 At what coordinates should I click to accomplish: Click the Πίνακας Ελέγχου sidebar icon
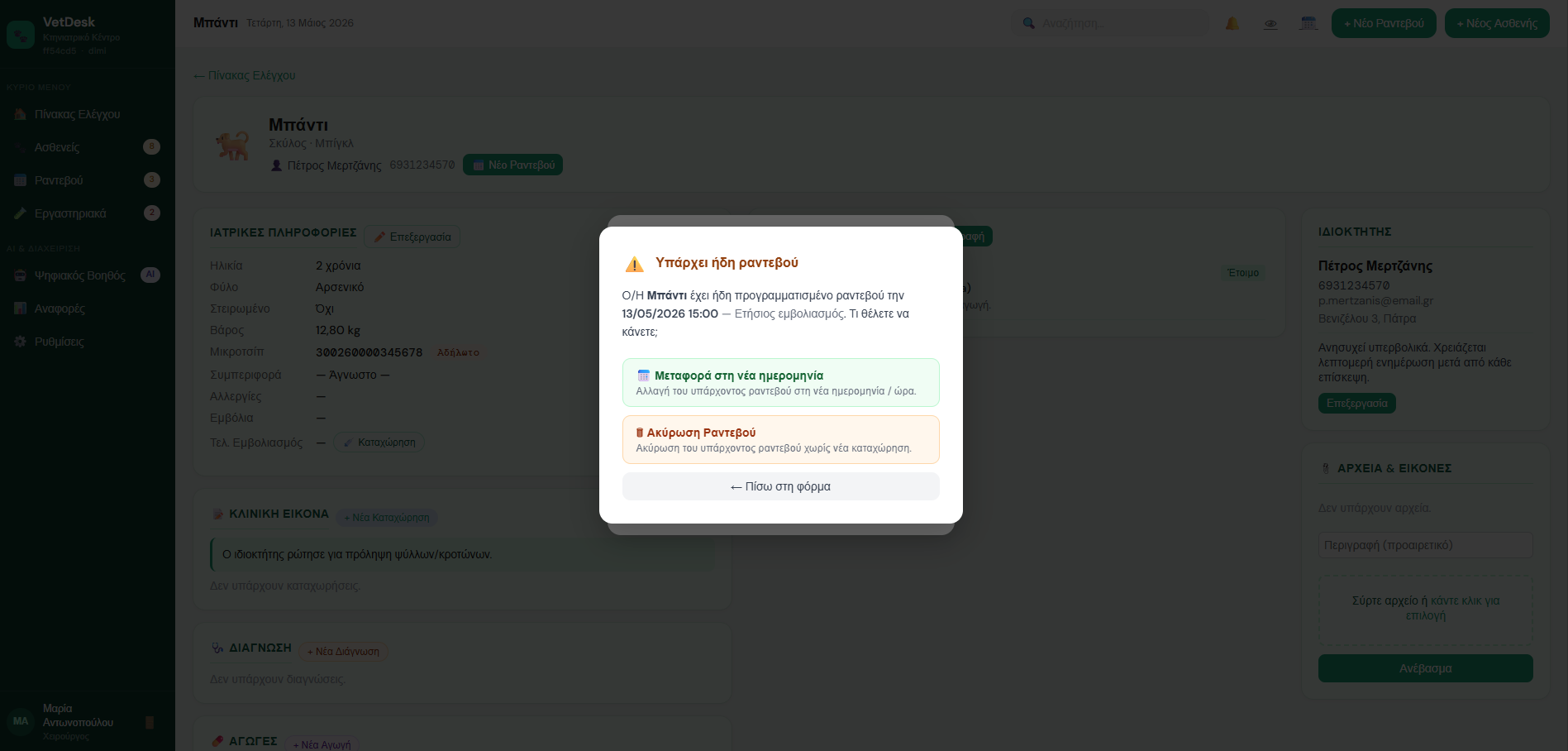[20, 114]
